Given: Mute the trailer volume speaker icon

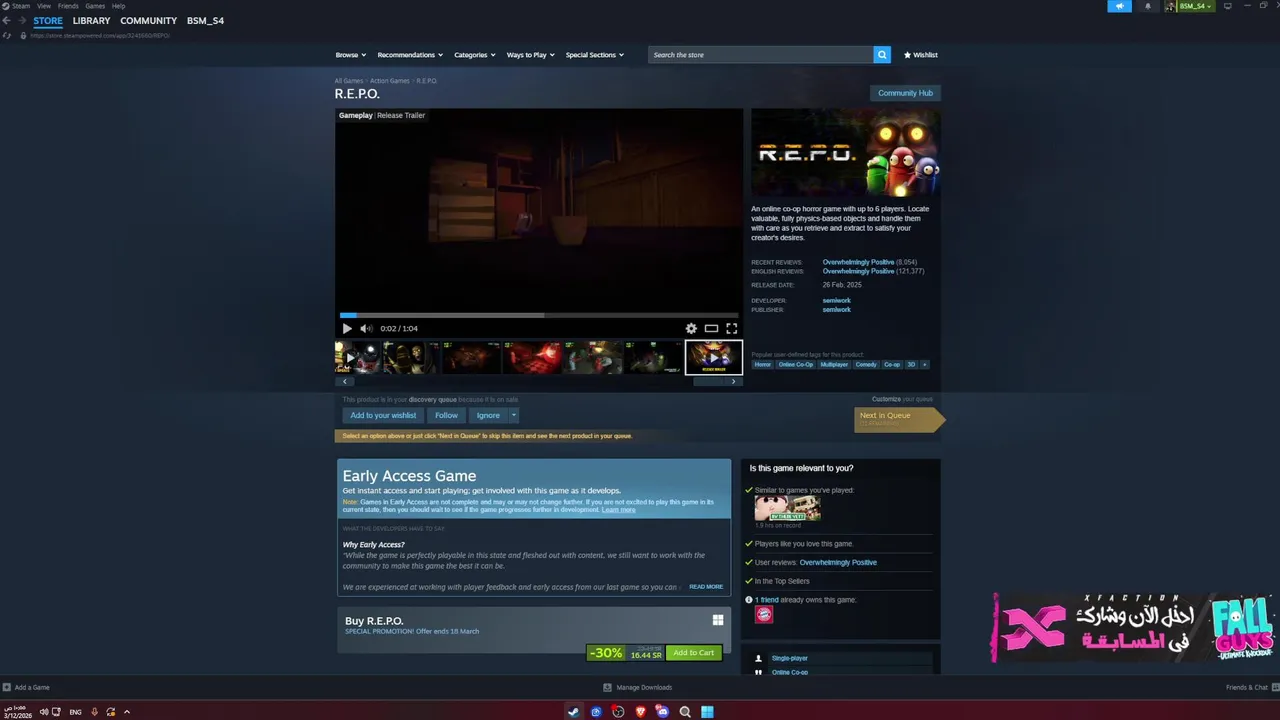Looking at the screenshot, I should point(366,328).
